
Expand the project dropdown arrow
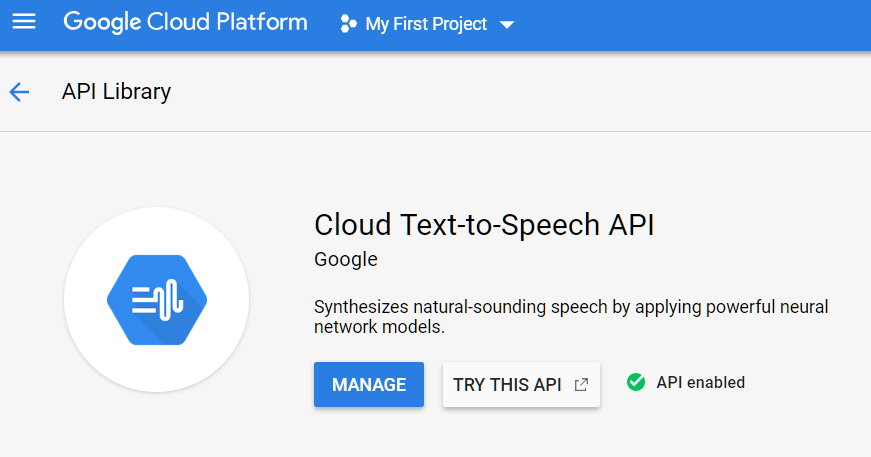tap(507, 25)
